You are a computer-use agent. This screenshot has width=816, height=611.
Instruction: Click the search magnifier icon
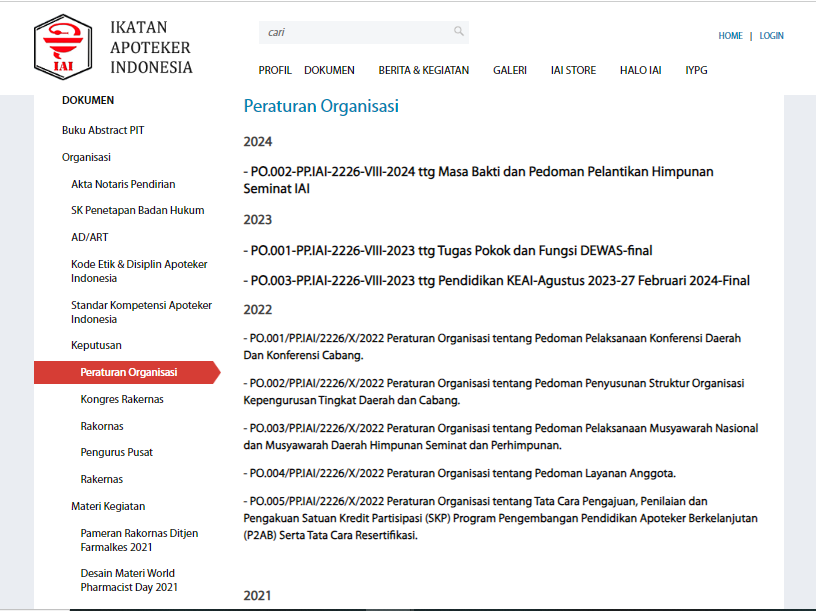click(x=458, y=31)
